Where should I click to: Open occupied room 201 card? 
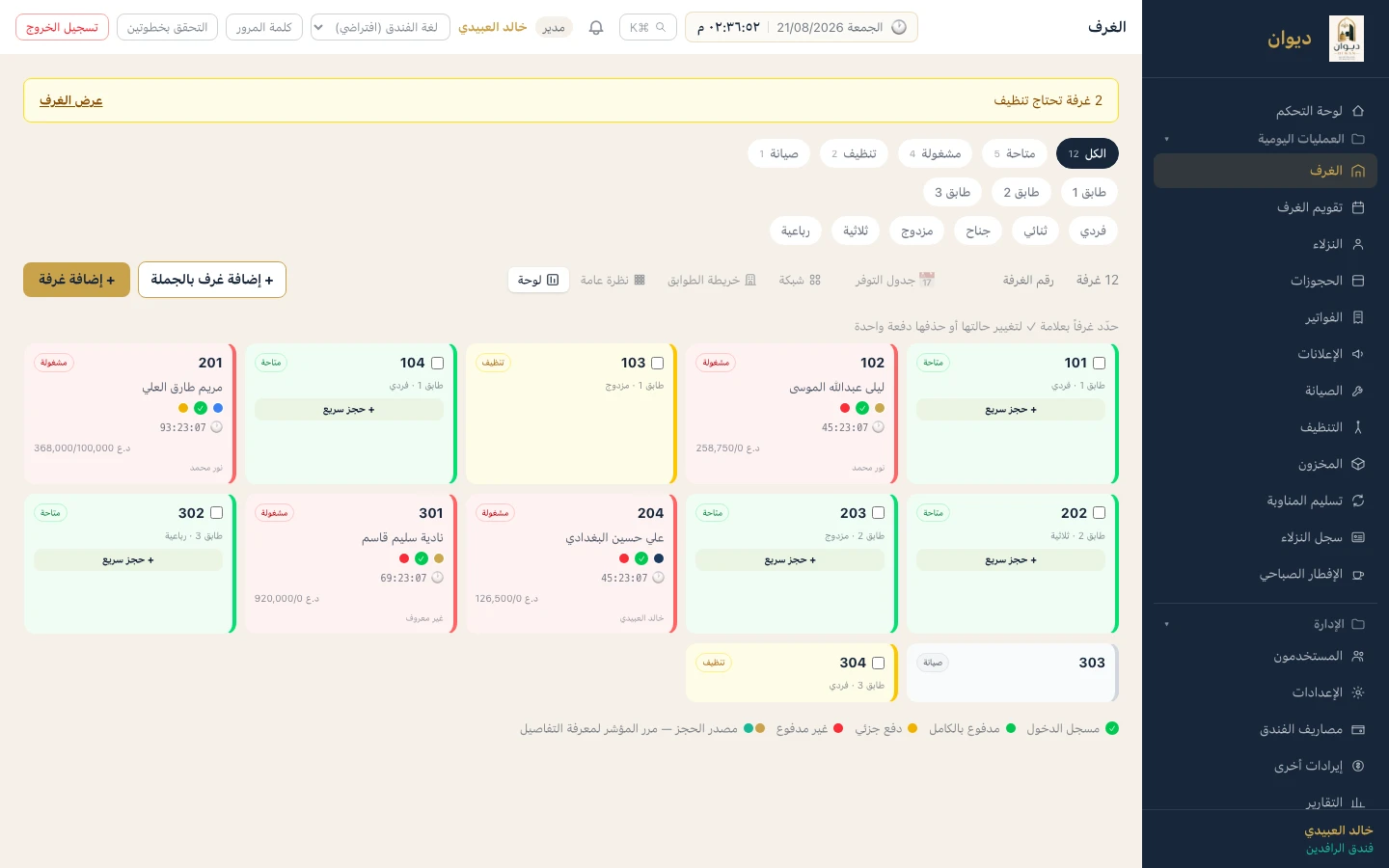[x=130, y=414]
